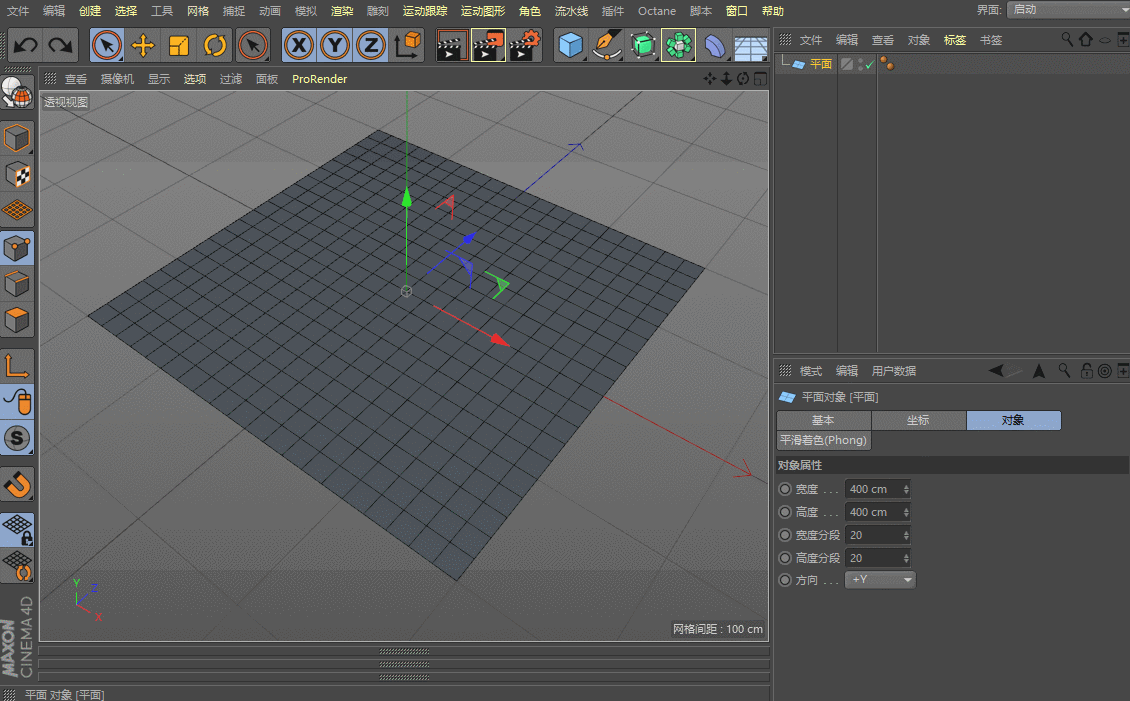The height and width of the screenshot is (701, 1130).
Task: Select the Rotate tool
Action: [x=215, y=46]
